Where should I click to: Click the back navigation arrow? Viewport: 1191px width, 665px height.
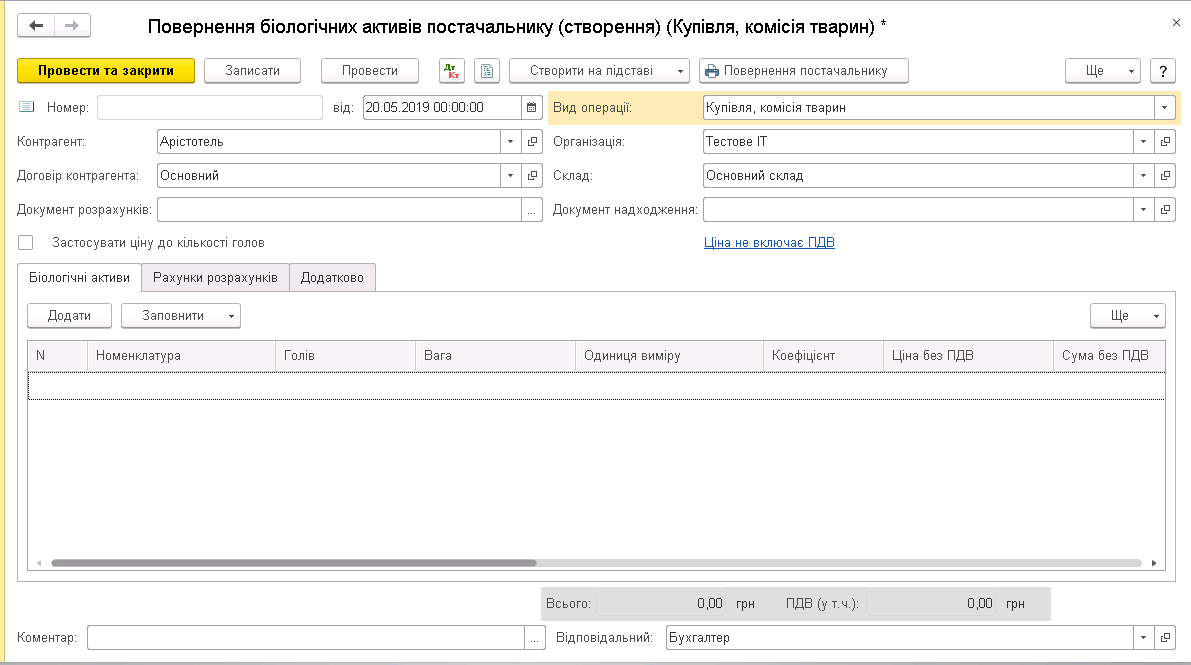click(37, 26)
